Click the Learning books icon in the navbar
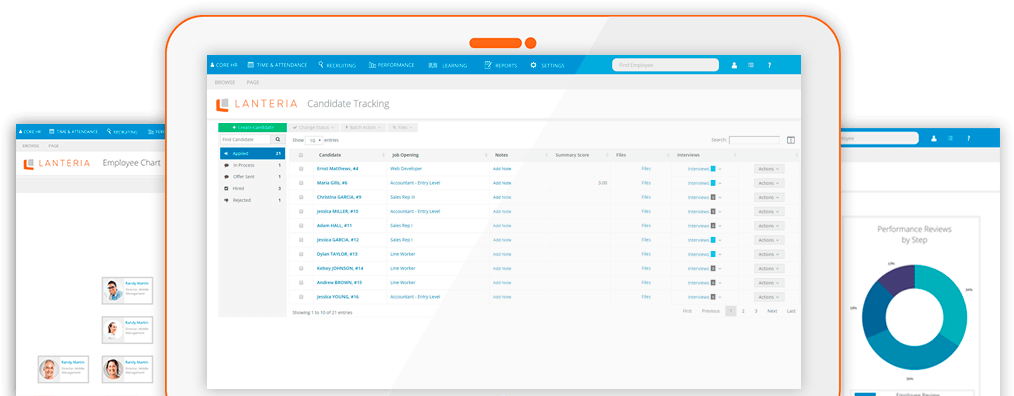The width and height of the screenshot is (1014, 396). [x=433, y=65]
